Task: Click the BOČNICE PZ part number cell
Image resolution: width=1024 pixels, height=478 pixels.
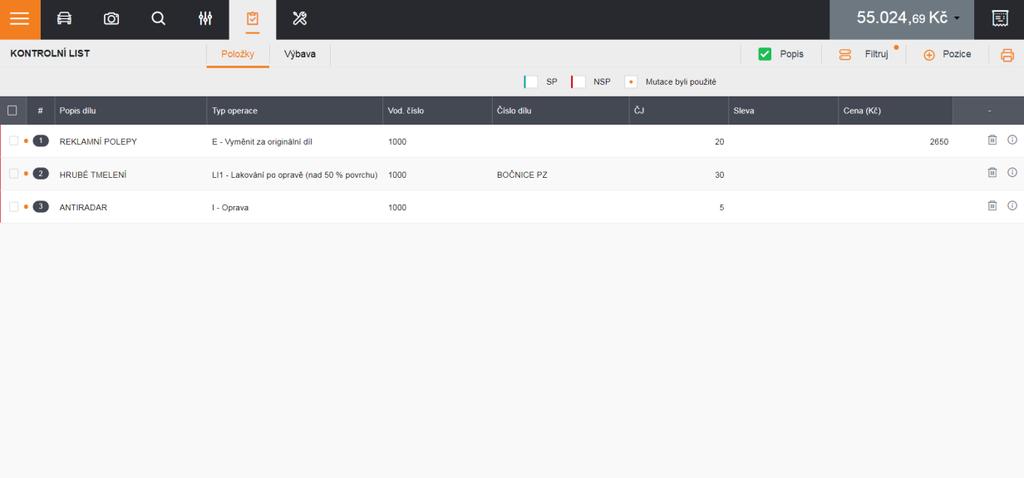Action: click(x=522, y=175)
